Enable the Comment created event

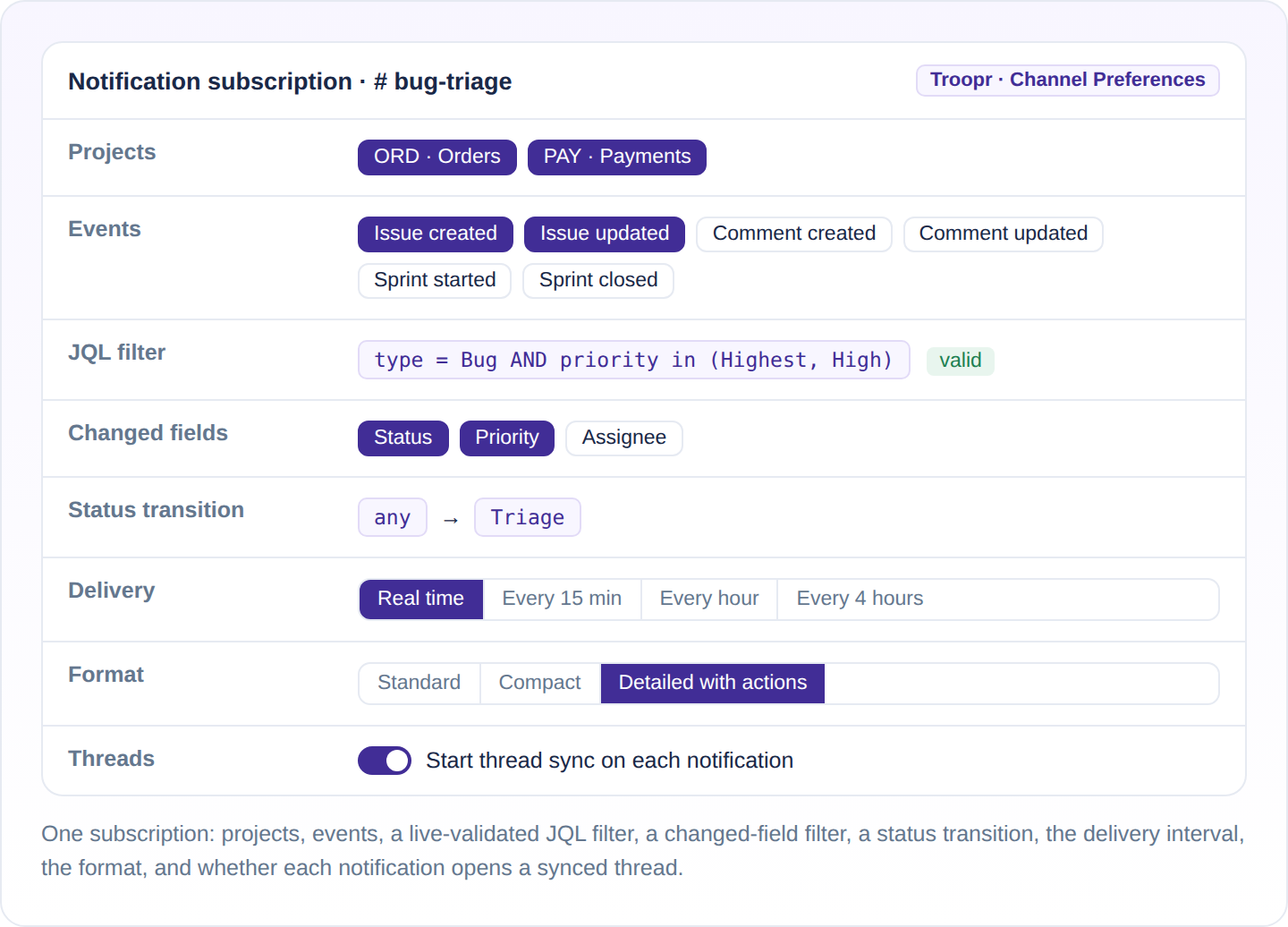(x=793, y=234)
